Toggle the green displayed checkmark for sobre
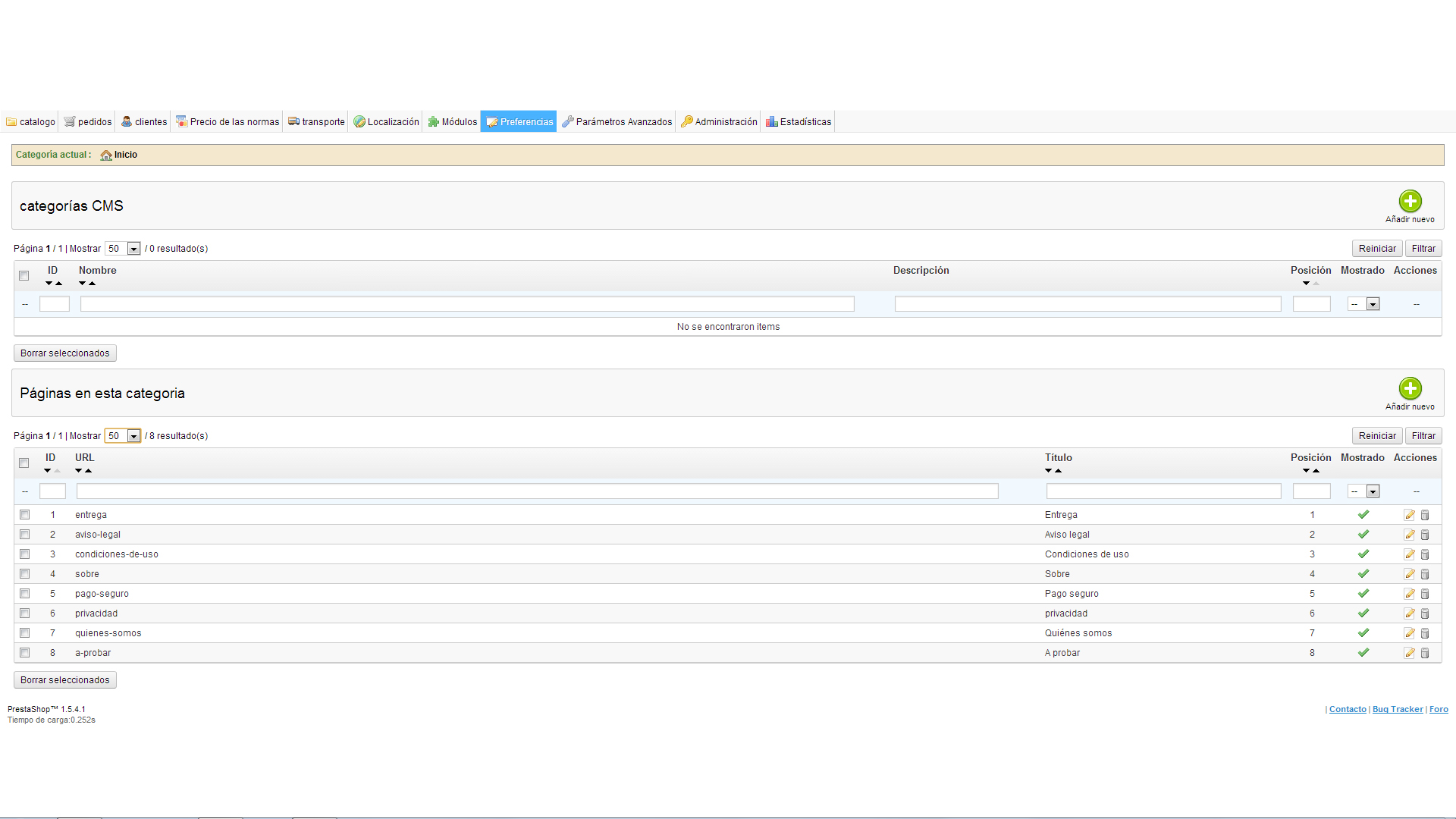1456x819 pixels. [1363, 574]
